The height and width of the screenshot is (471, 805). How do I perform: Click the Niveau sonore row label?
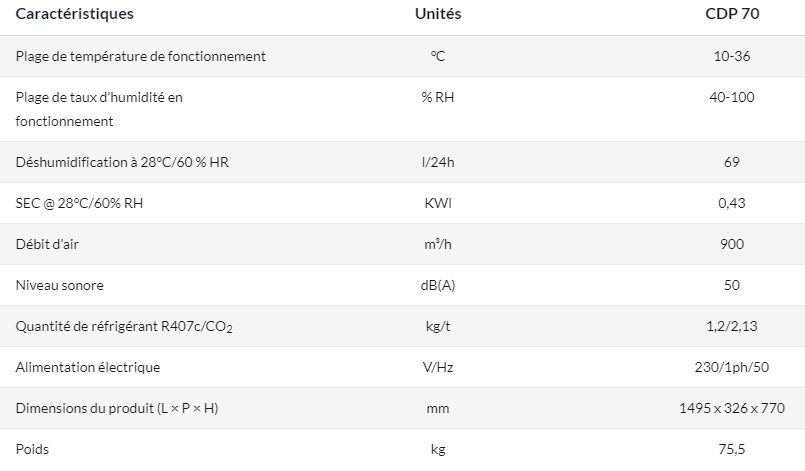(59, 285)
